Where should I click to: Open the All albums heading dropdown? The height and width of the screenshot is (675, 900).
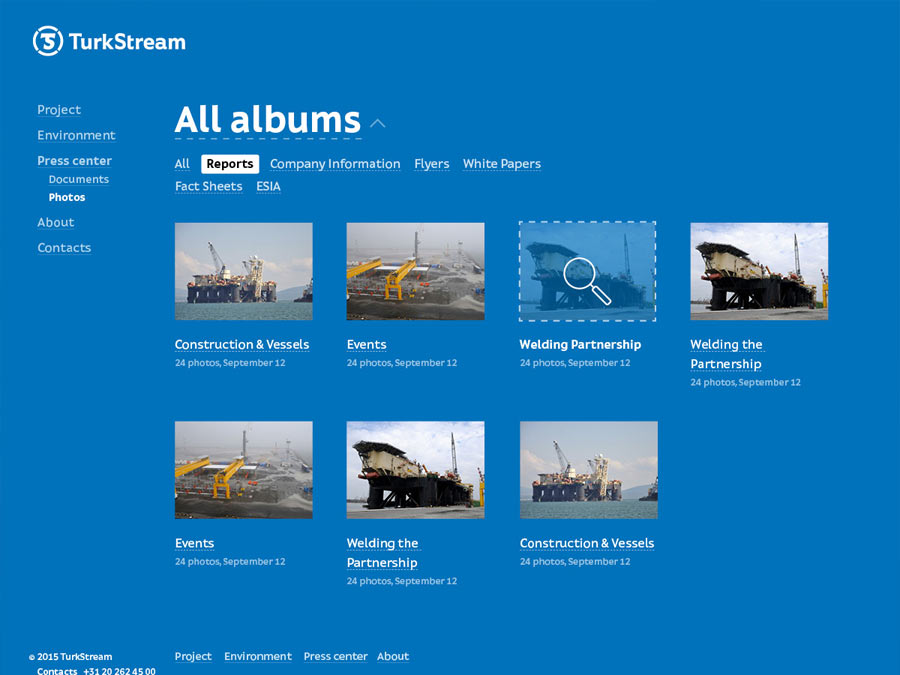[267, 120]
